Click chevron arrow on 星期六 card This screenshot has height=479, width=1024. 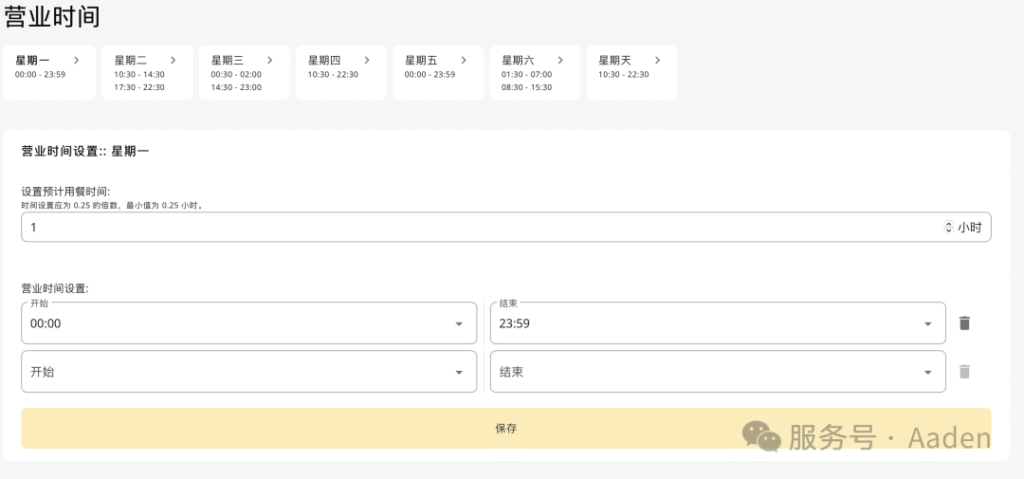pos(560,60)
